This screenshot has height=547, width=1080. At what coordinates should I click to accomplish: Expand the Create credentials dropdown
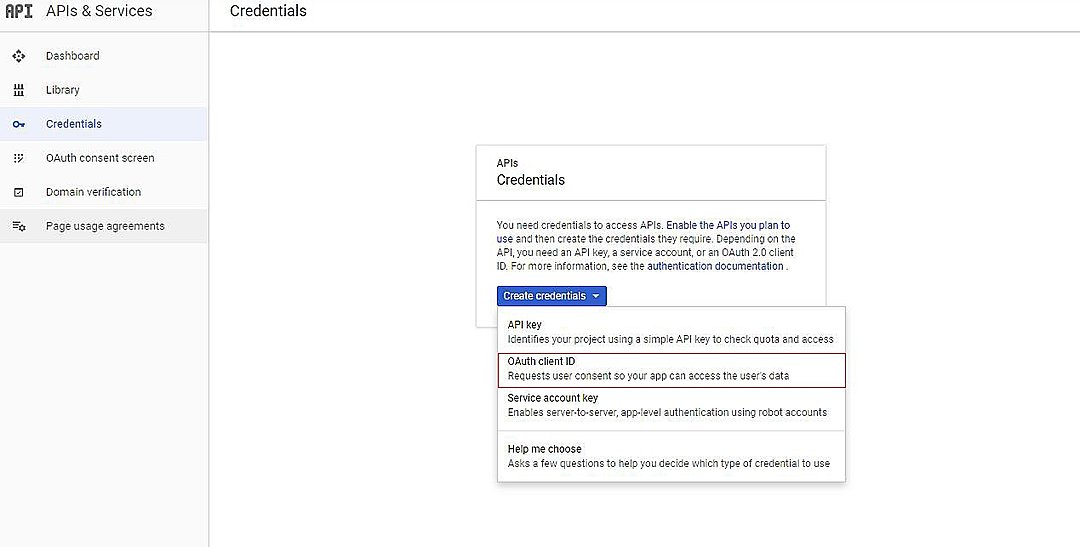pos(545,296)
